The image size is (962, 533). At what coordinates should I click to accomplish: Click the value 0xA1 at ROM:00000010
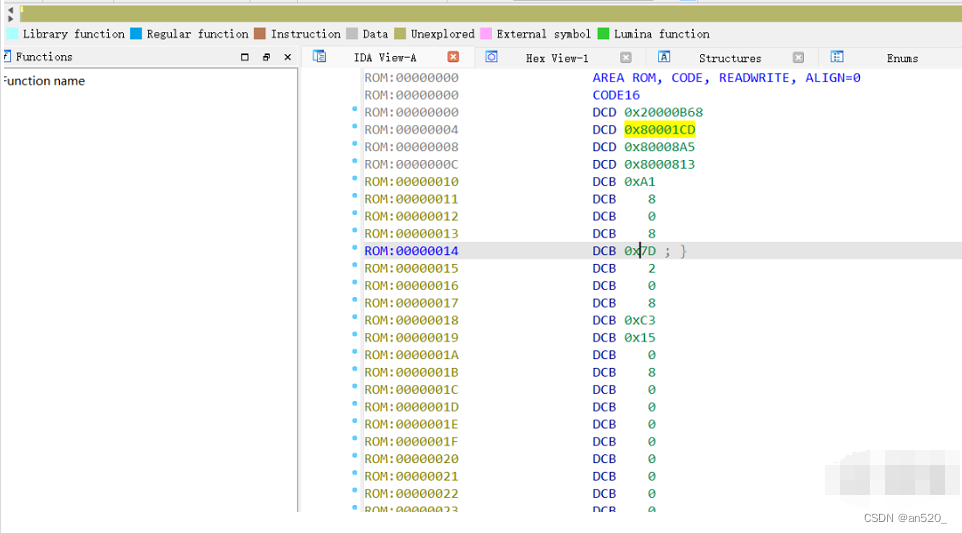[640, 182]
